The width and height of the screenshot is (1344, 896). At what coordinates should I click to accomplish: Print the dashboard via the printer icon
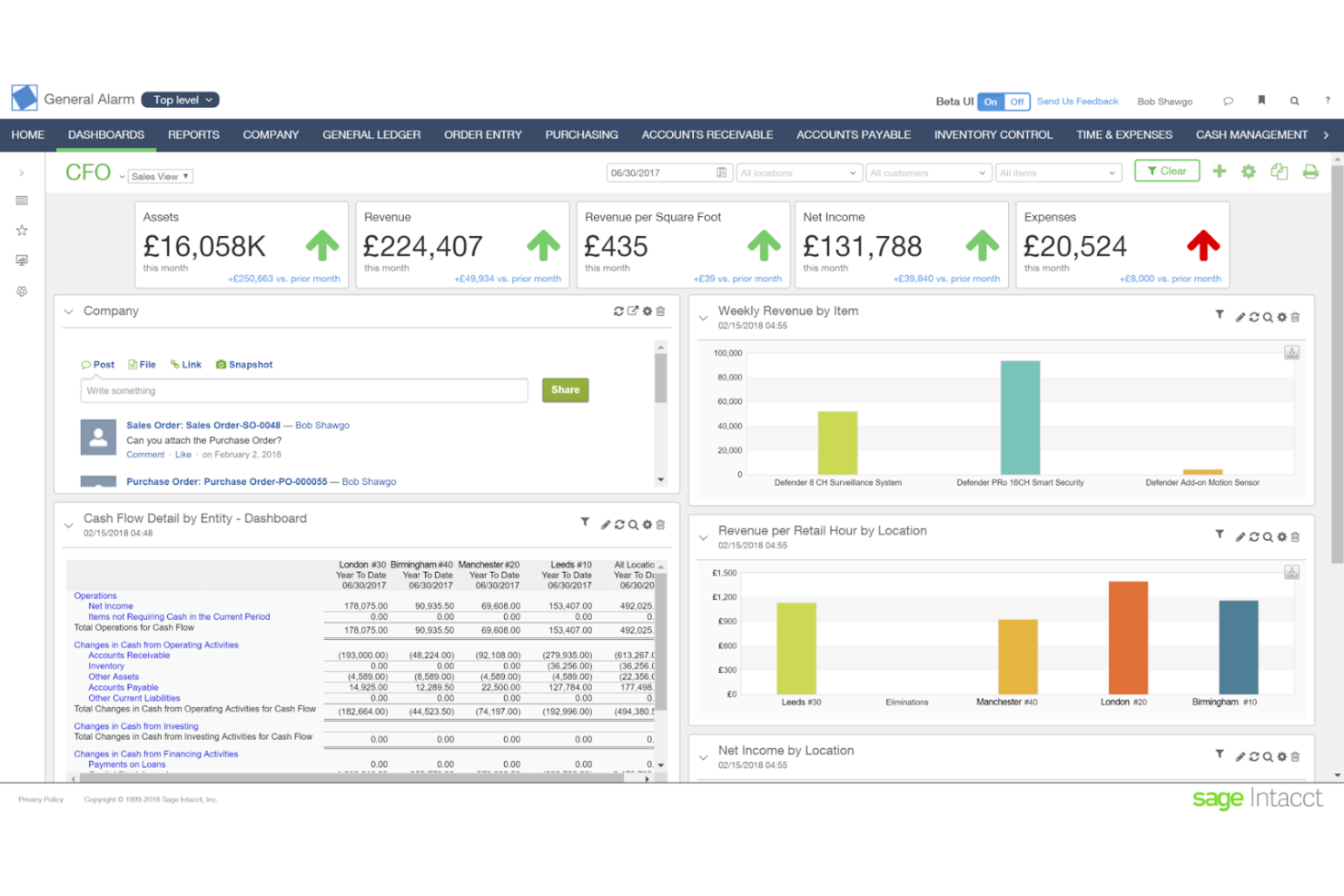1310,171
